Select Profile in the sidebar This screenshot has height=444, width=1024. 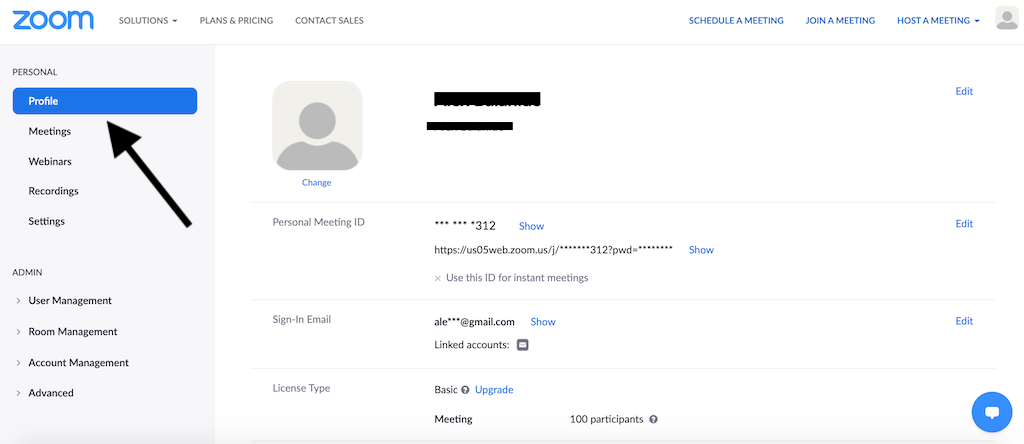[x=105, y=101]
